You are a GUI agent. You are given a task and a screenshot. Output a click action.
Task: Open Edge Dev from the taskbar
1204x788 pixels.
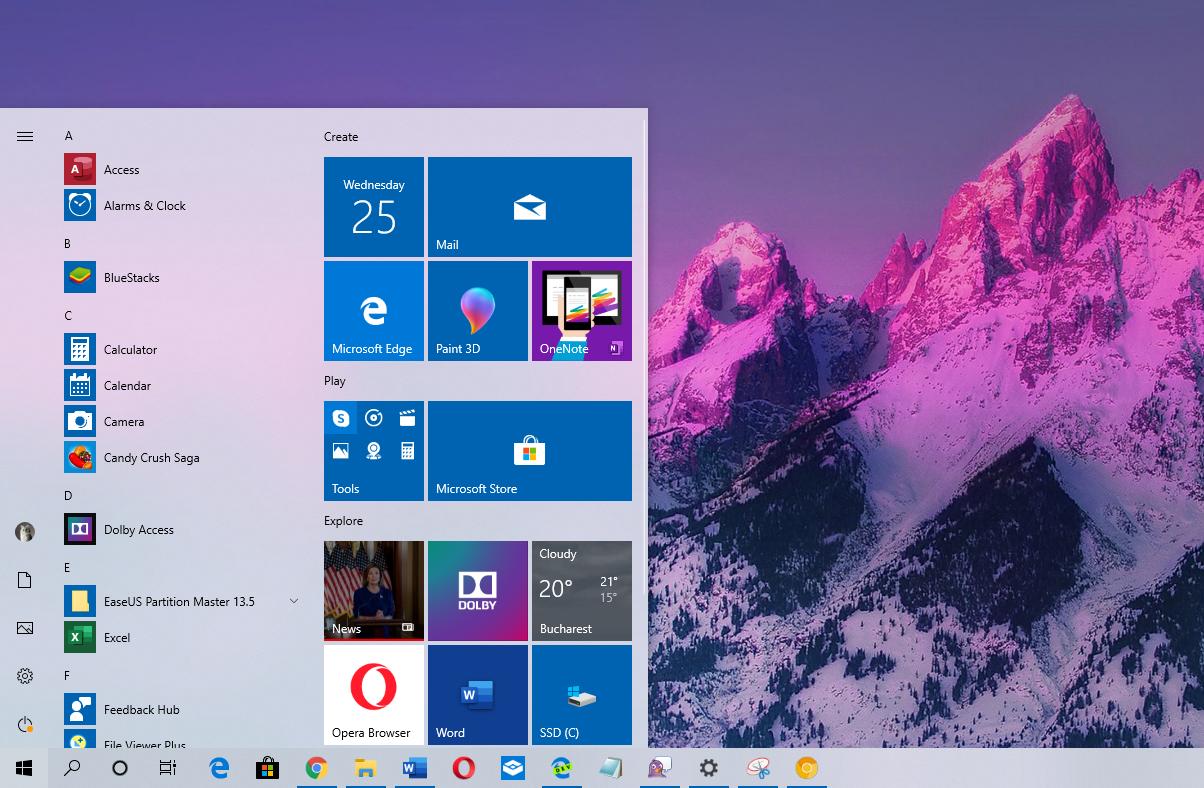(x=561, y=768)
